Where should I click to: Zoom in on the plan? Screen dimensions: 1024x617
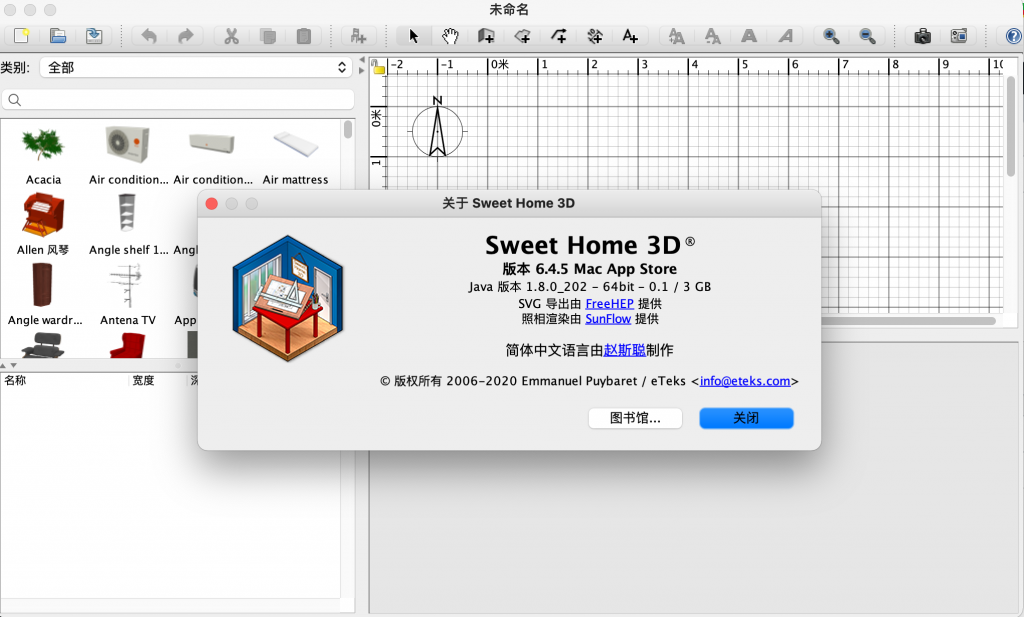831,36
